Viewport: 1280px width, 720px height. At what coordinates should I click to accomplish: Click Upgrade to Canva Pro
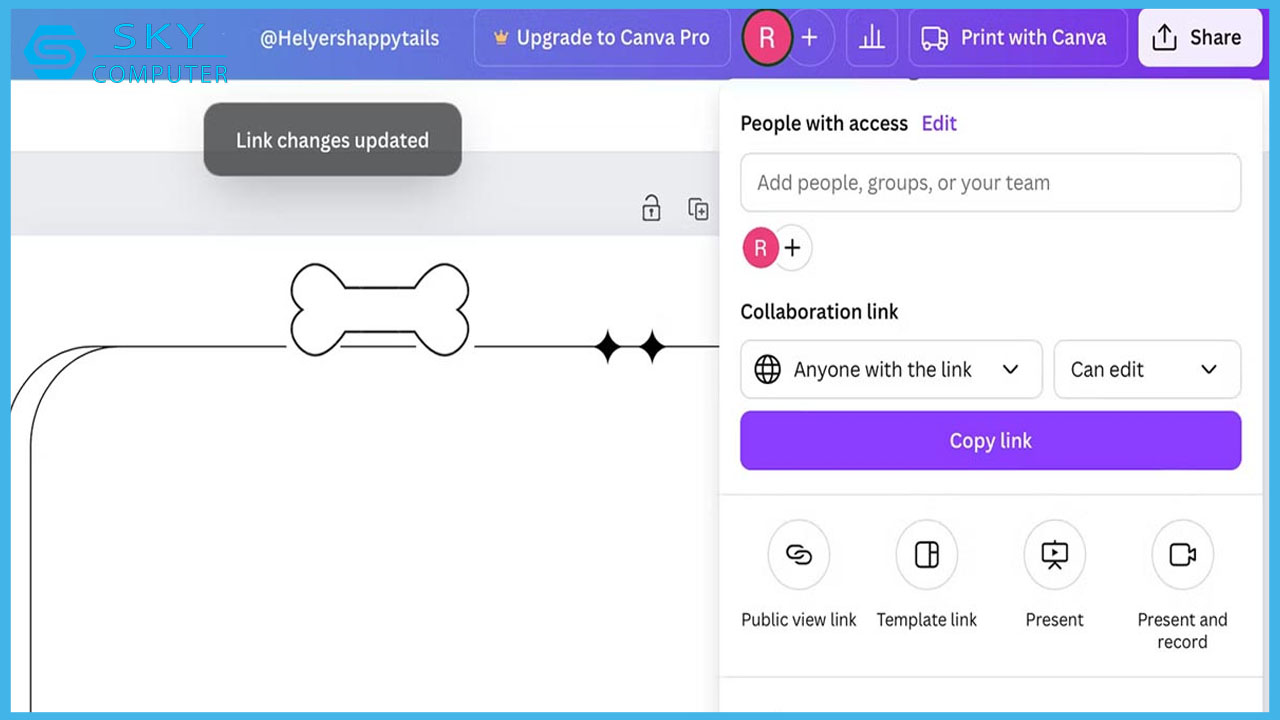tap(602, 38)
